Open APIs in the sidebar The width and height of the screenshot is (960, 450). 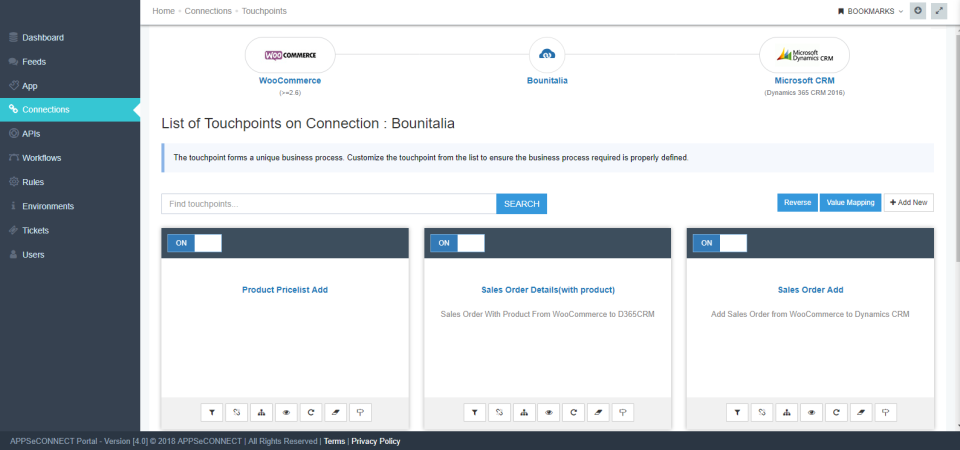70,133
